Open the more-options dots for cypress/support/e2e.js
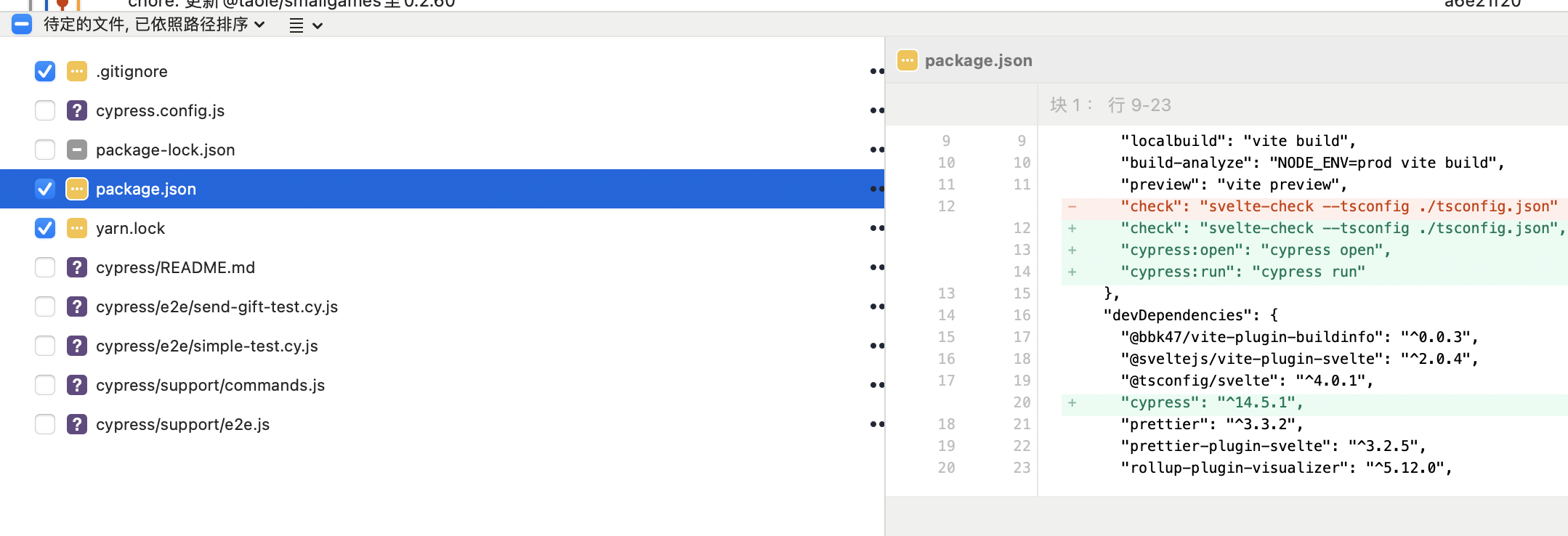The height and width of the screenshot is (536, 1568). click(x=876, y=424)
